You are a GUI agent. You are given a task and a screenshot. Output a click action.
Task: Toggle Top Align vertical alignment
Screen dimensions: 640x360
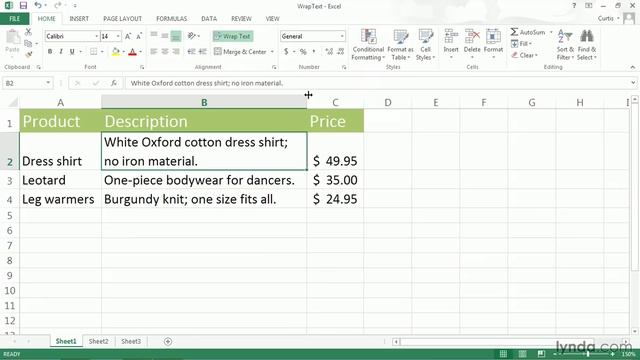[x=154, y=36]
